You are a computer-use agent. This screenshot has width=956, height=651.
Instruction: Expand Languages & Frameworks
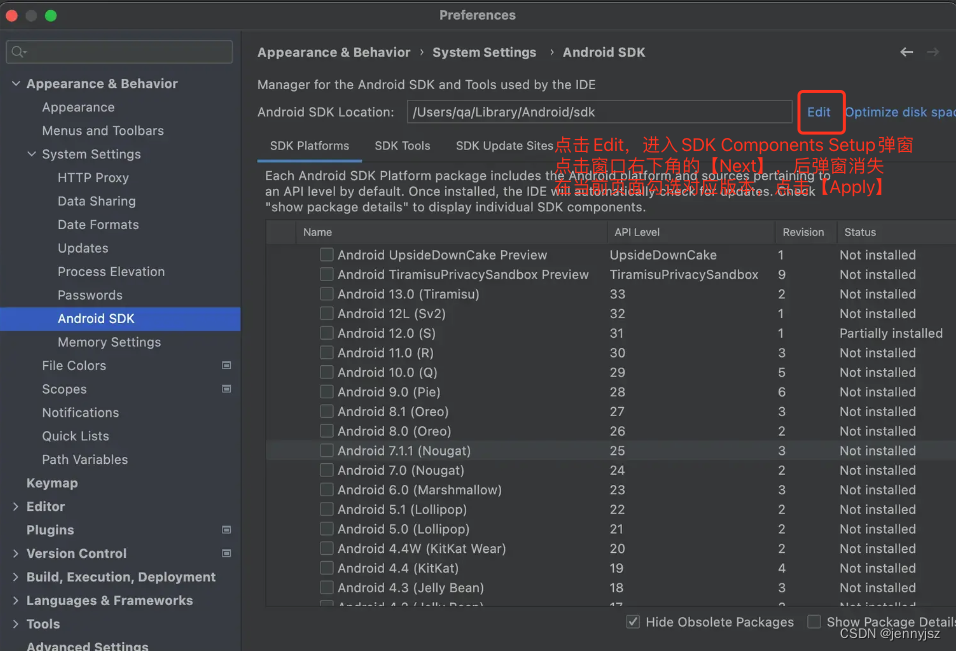[x=16, y=600]
